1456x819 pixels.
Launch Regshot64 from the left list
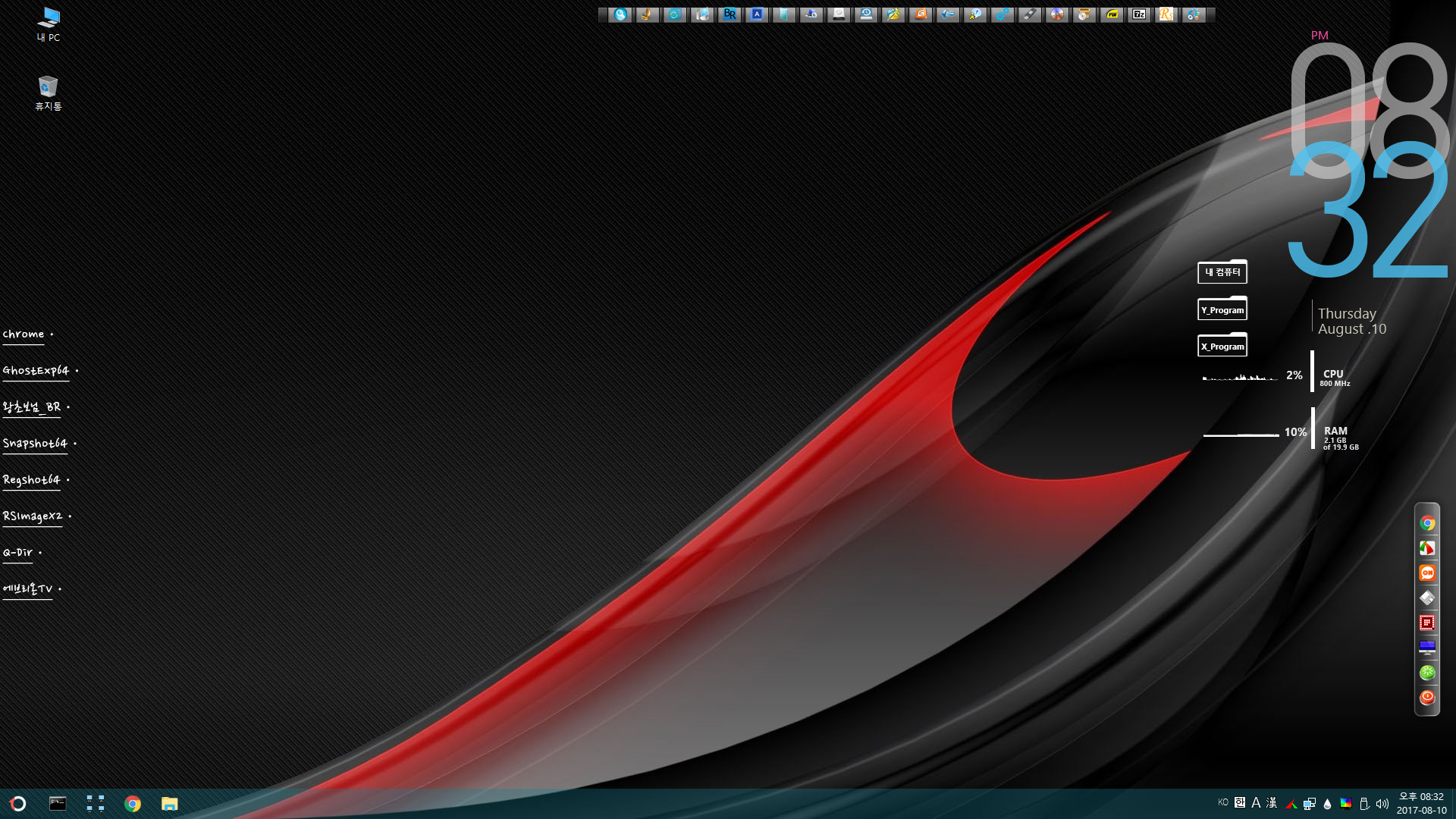pos(33,480)
